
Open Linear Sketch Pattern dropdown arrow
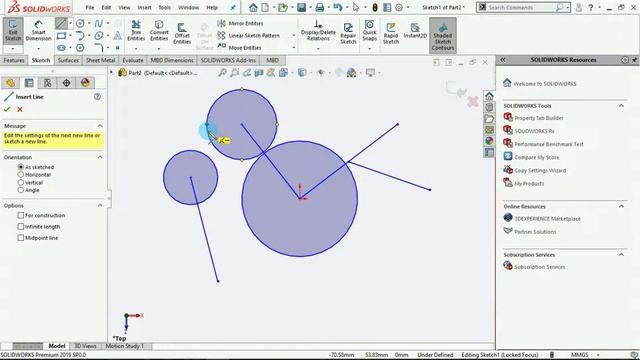(293, 36)
